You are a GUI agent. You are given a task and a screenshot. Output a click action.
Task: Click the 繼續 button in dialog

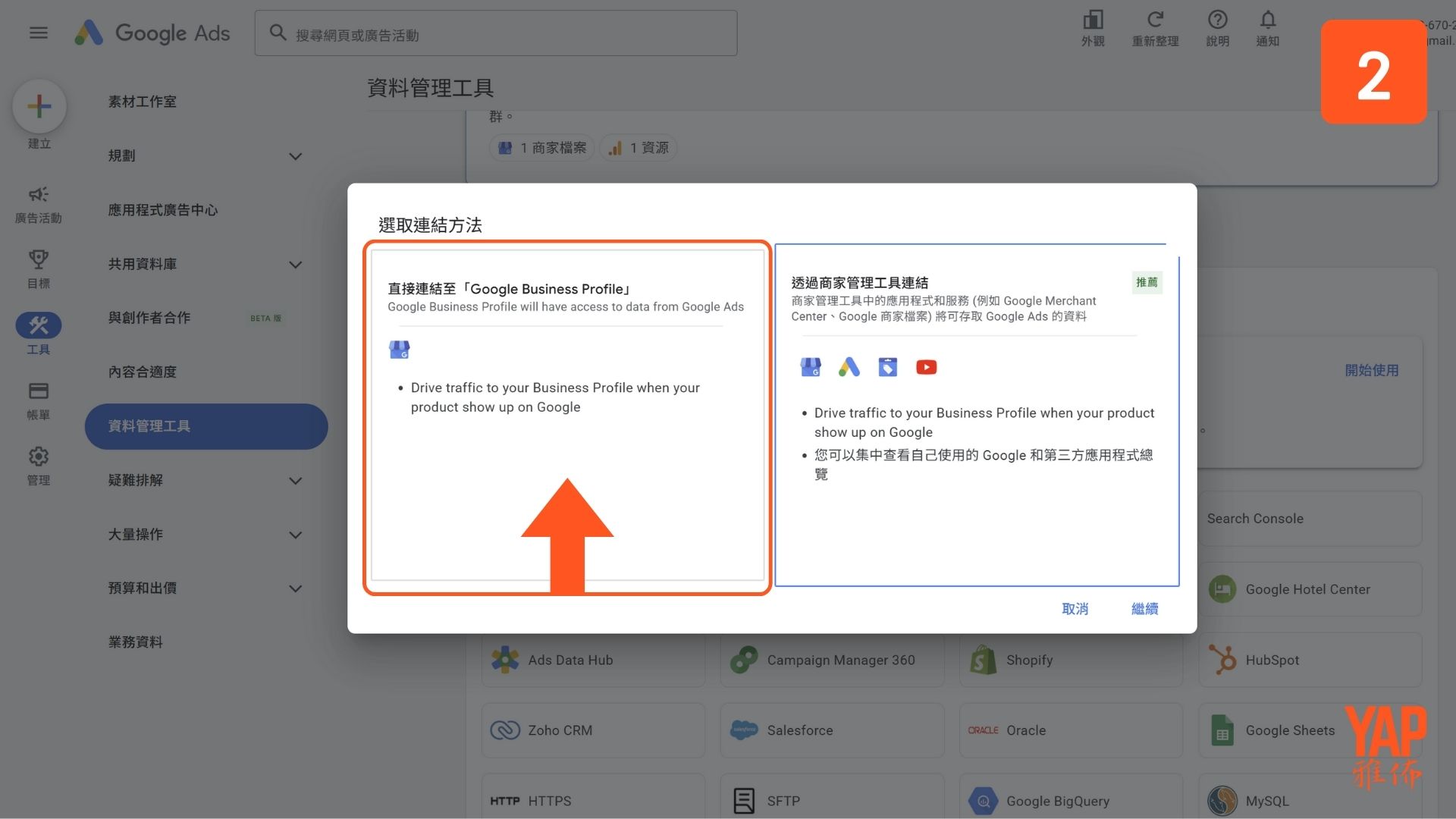[1144, 609]
